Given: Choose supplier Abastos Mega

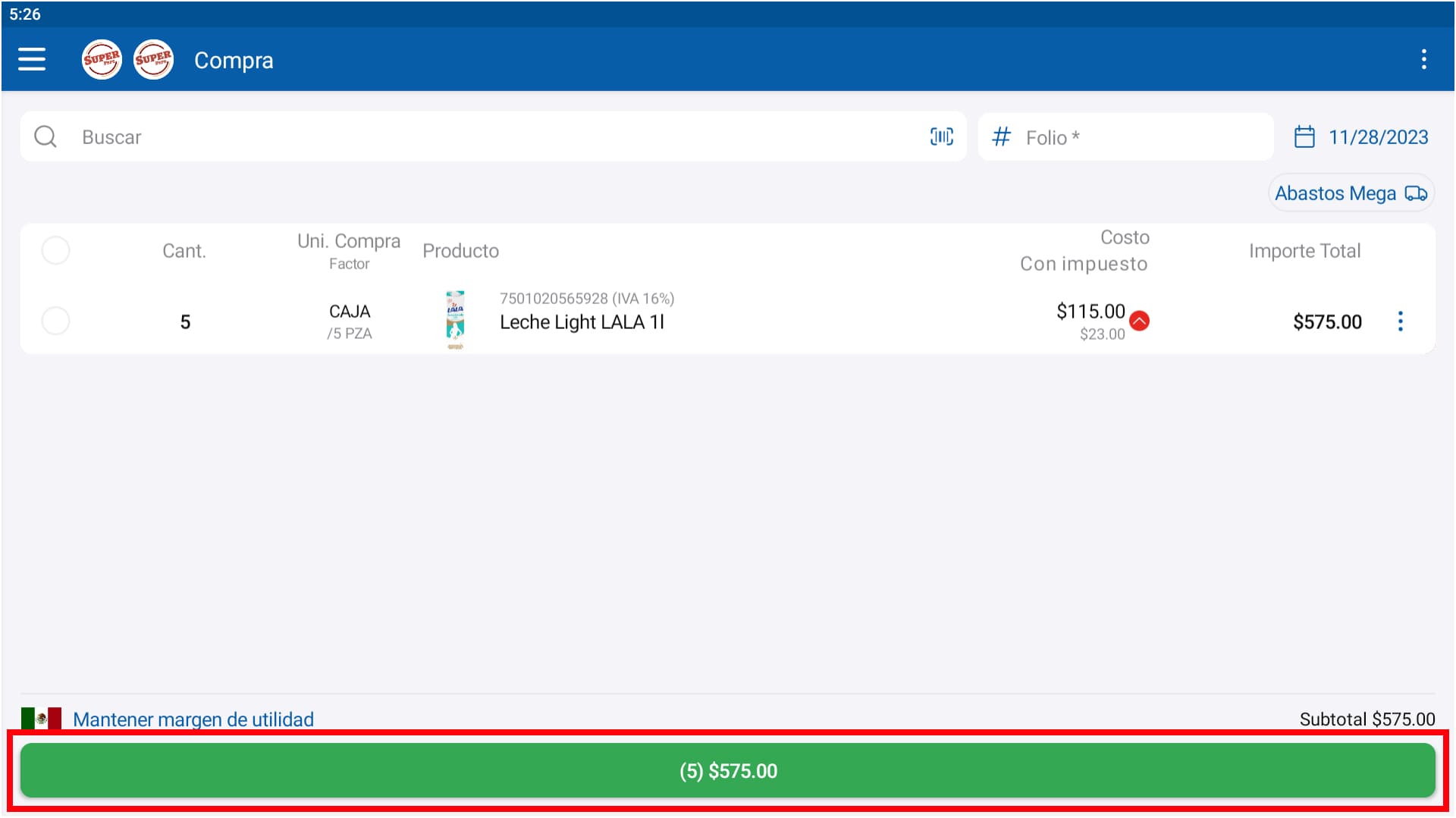Looking at the screenshot, I should point(1350,193).
